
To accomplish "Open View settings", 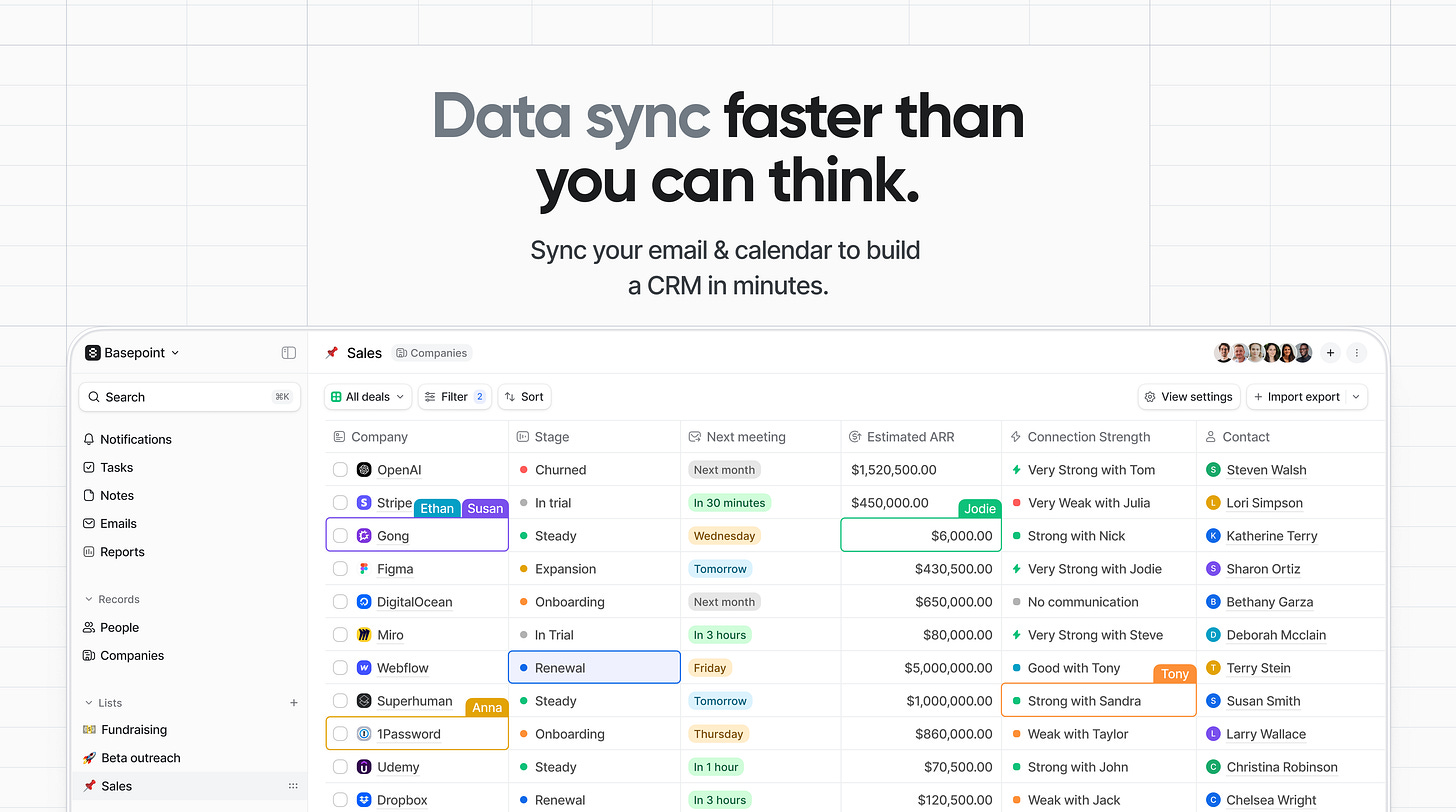I will coord(1189,397).
